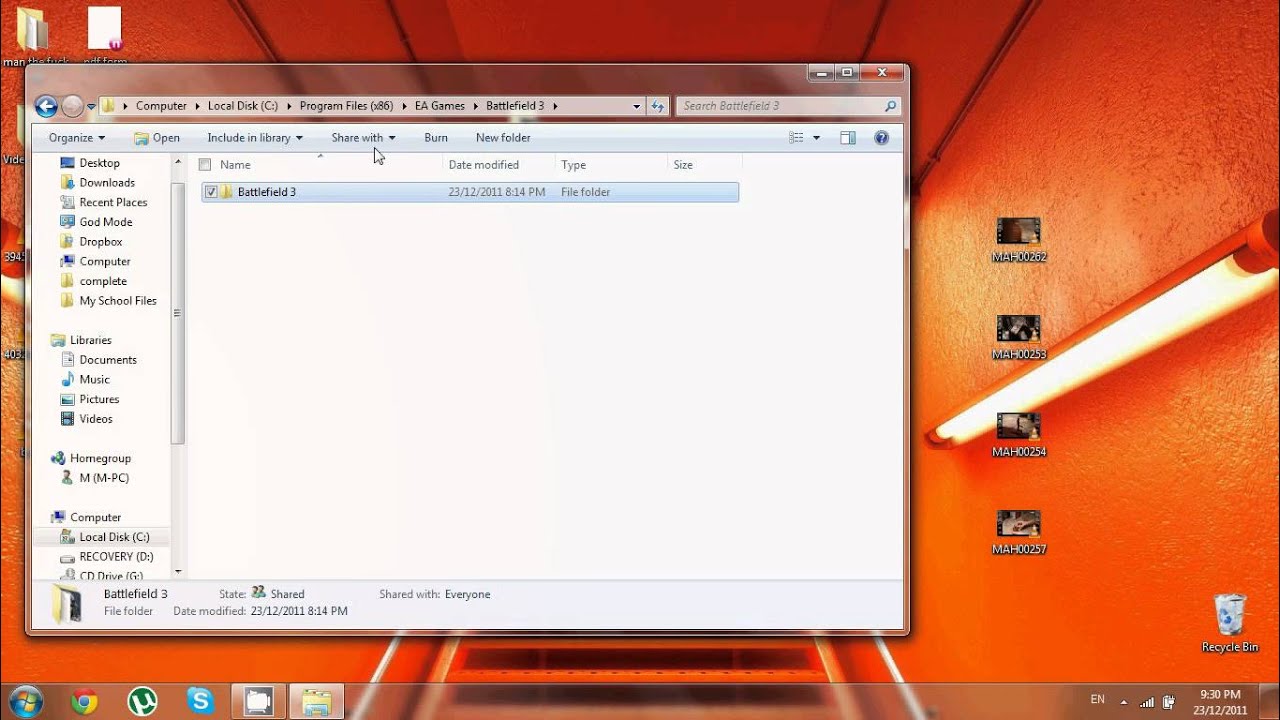Expand the arrow after EA Games breadcrumb
Screen dimensions: 1280x720
476,106
